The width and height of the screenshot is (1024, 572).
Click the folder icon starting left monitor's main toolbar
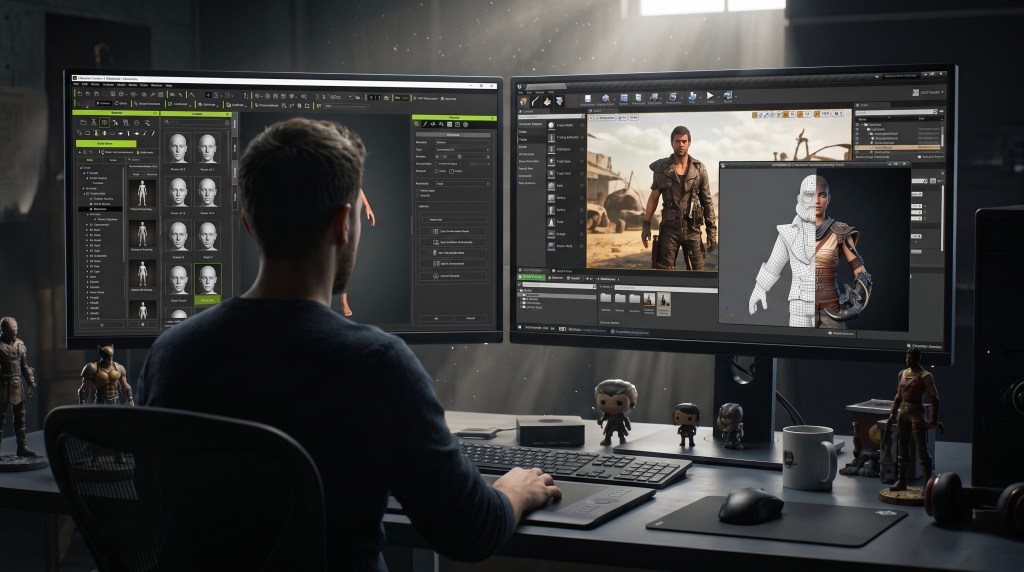coord(80,94)
